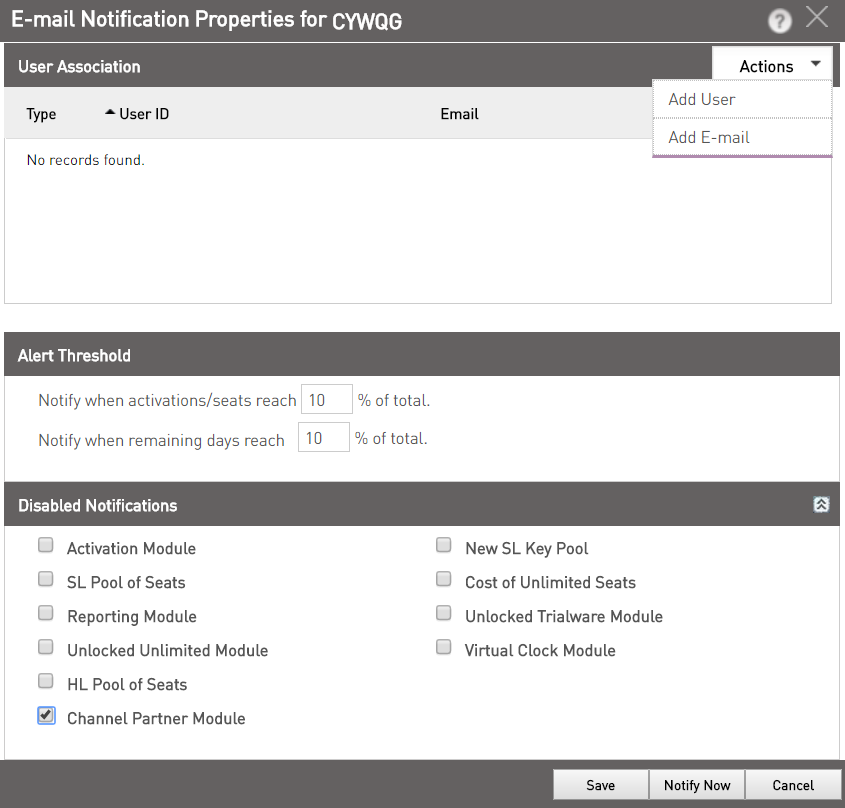Enable the Activation Module checkbox
Image resolution: width=845 pixels, height=808 pixels.
tap(46, 545)
